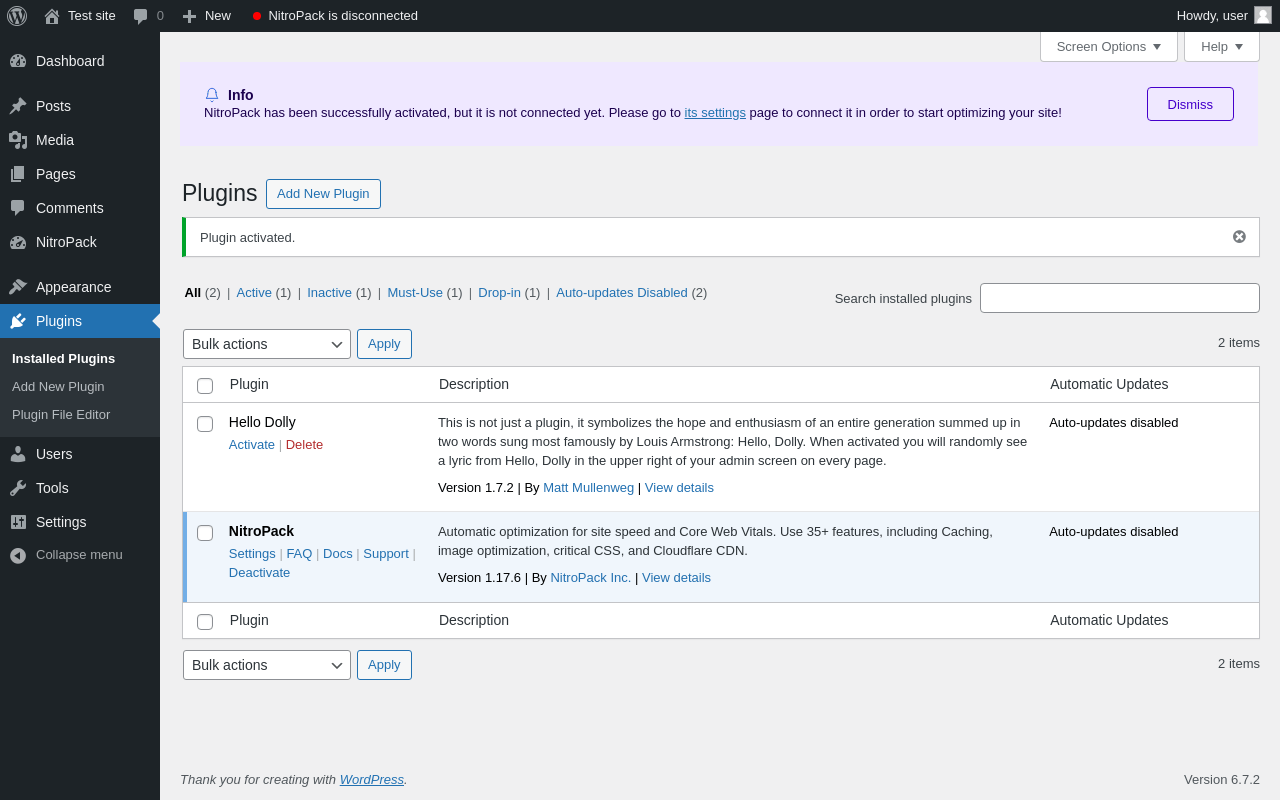Image resolution: width=1280 pixels, height=800 pixels.
Task: Click the Collapse menu arrow icon
Action: click(18, 555)
